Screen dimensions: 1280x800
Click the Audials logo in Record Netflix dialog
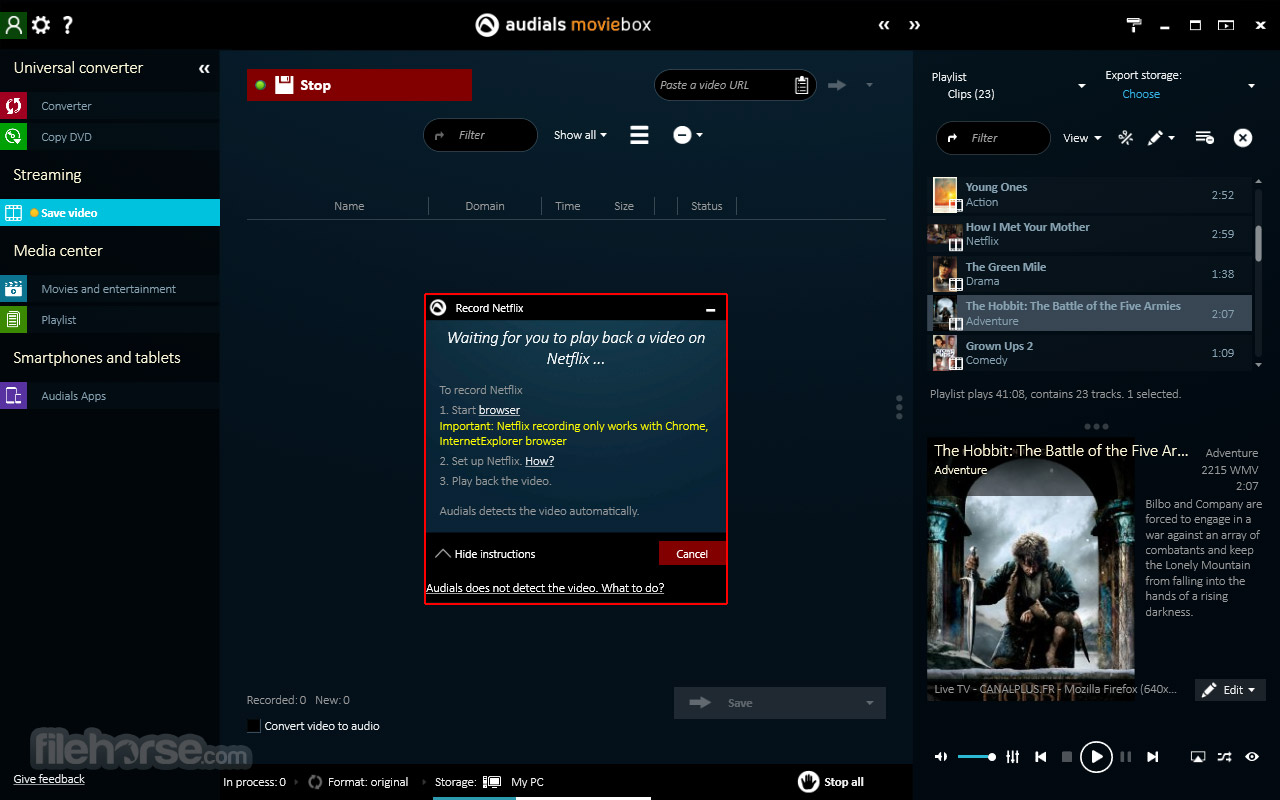point(438,308)
